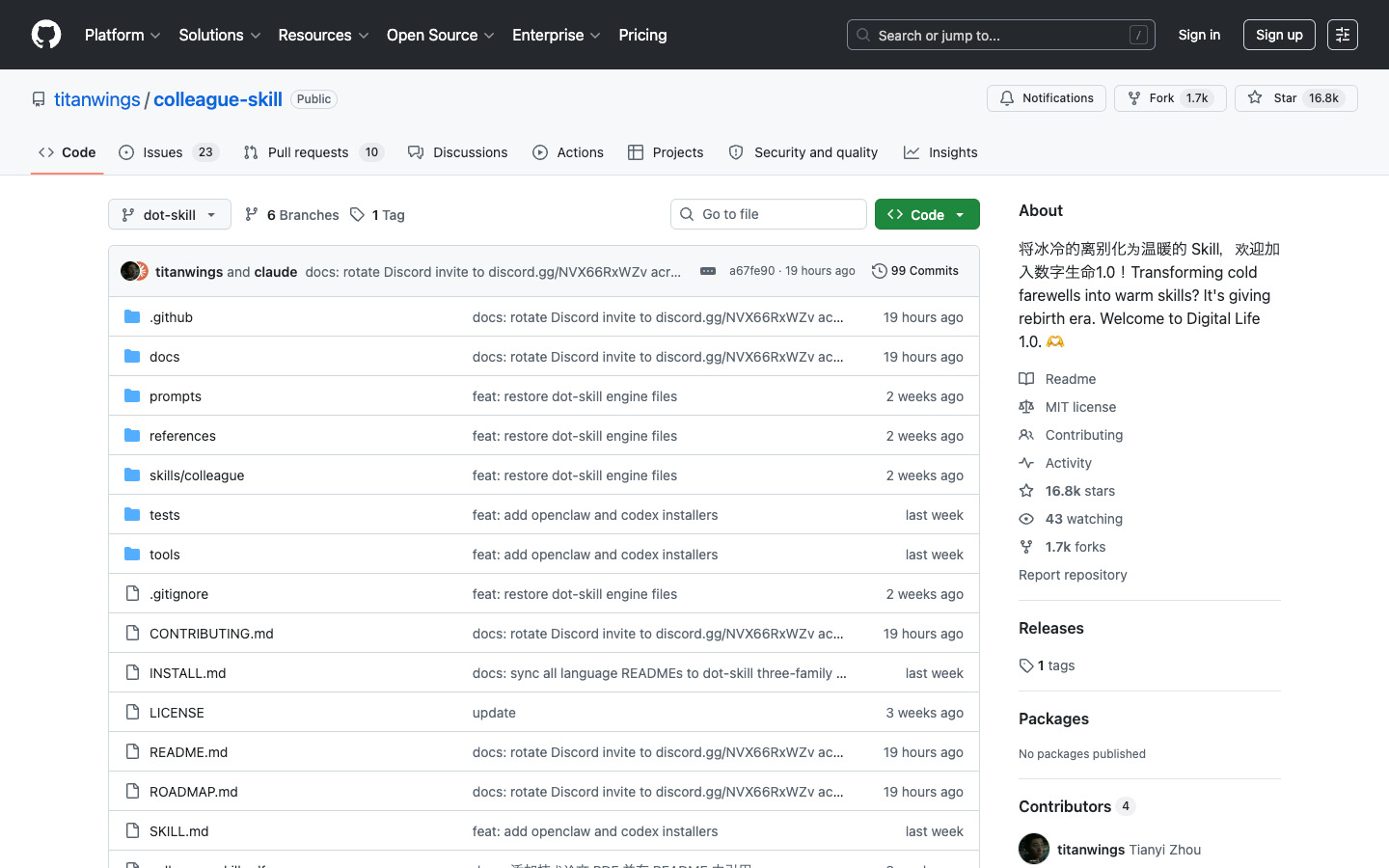Open the INSTALL.md file
The image size is (1389, 868).
point(188,672)
